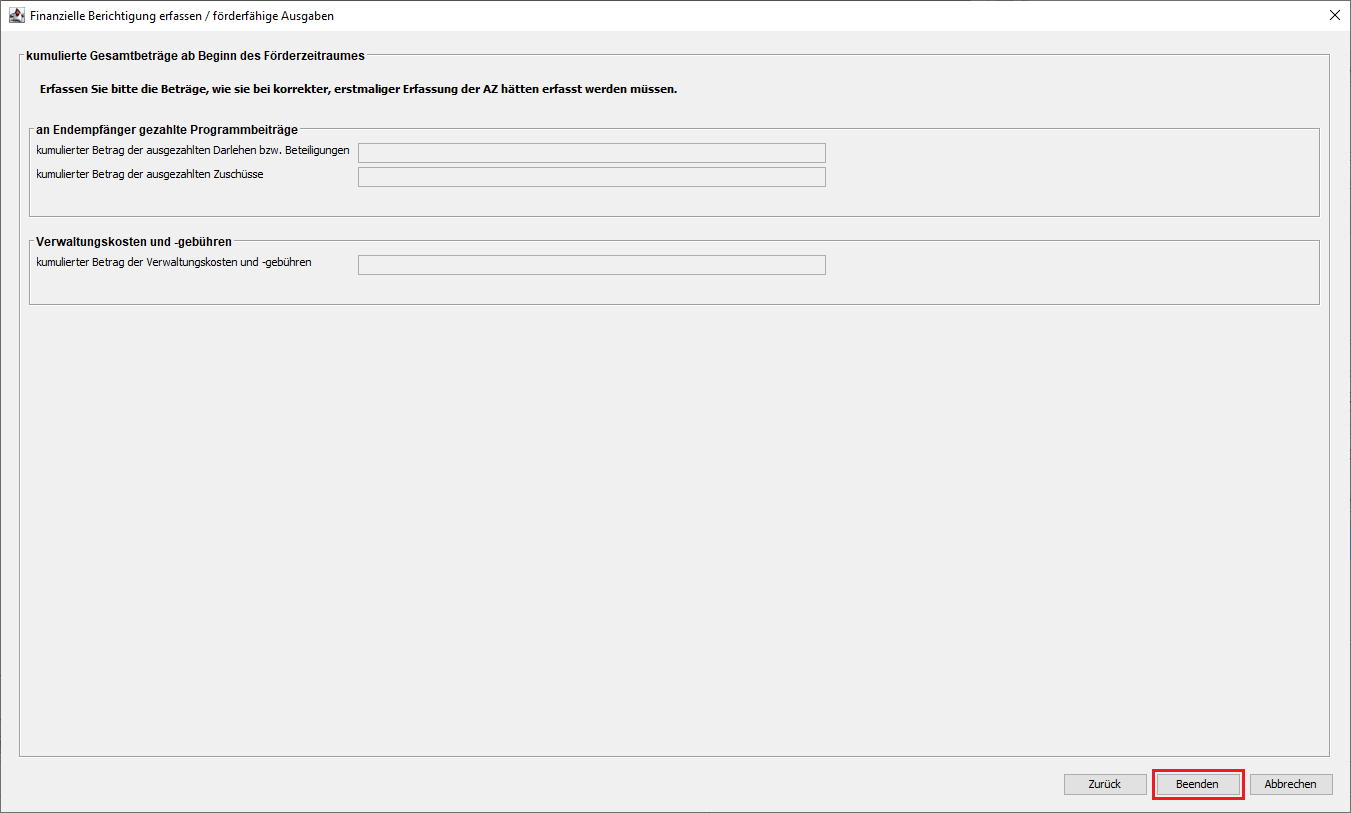Click the bold 'Verwaltungskosten und -gebühren' group heading

coord(134,242)
